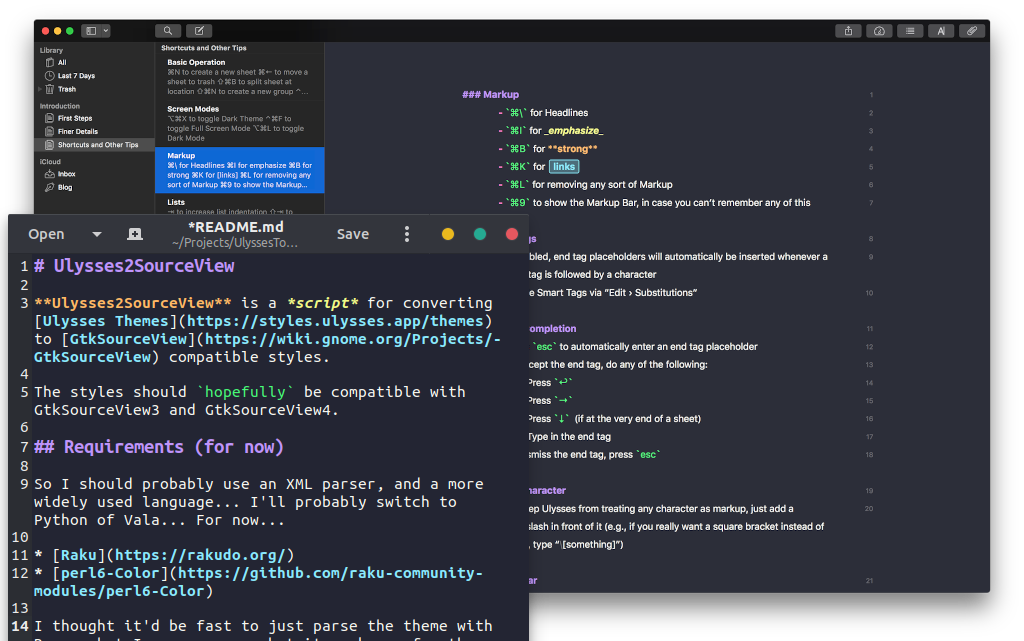Screen dimensions: 1024x641
Task: Select the Lists sheet
Action: pos(240,206)
